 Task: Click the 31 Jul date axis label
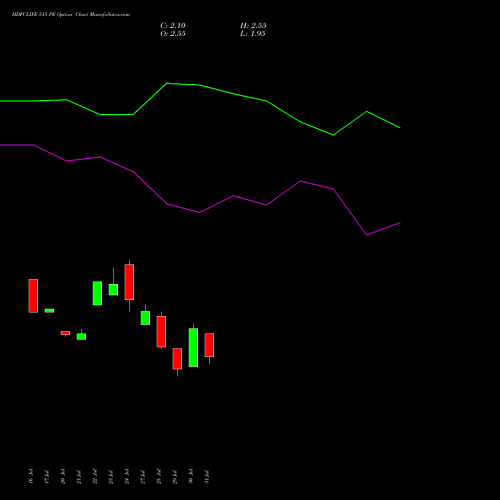(x=207, y=476)
